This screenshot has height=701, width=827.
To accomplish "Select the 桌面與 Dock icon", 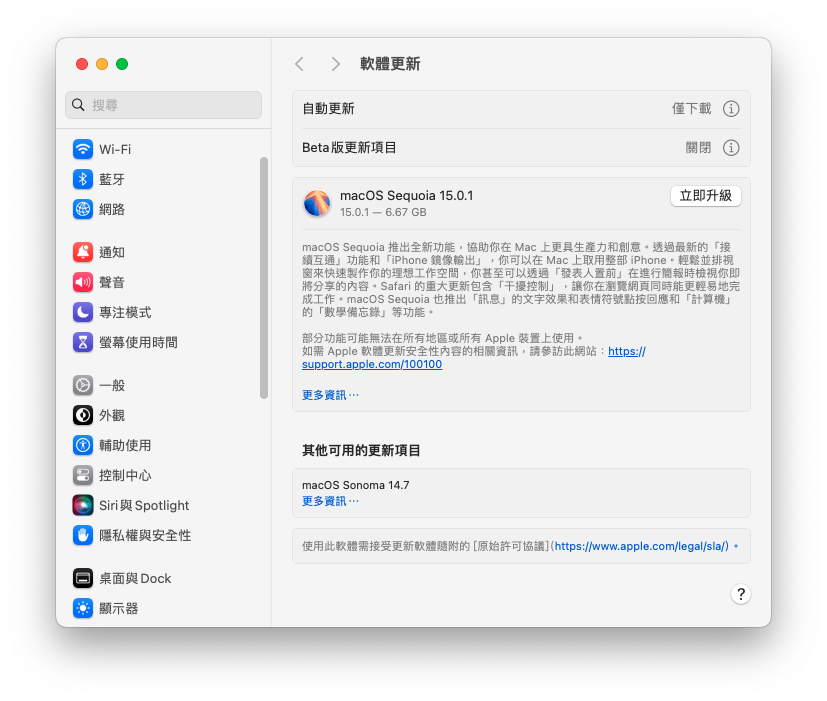I will click(83, 578).
